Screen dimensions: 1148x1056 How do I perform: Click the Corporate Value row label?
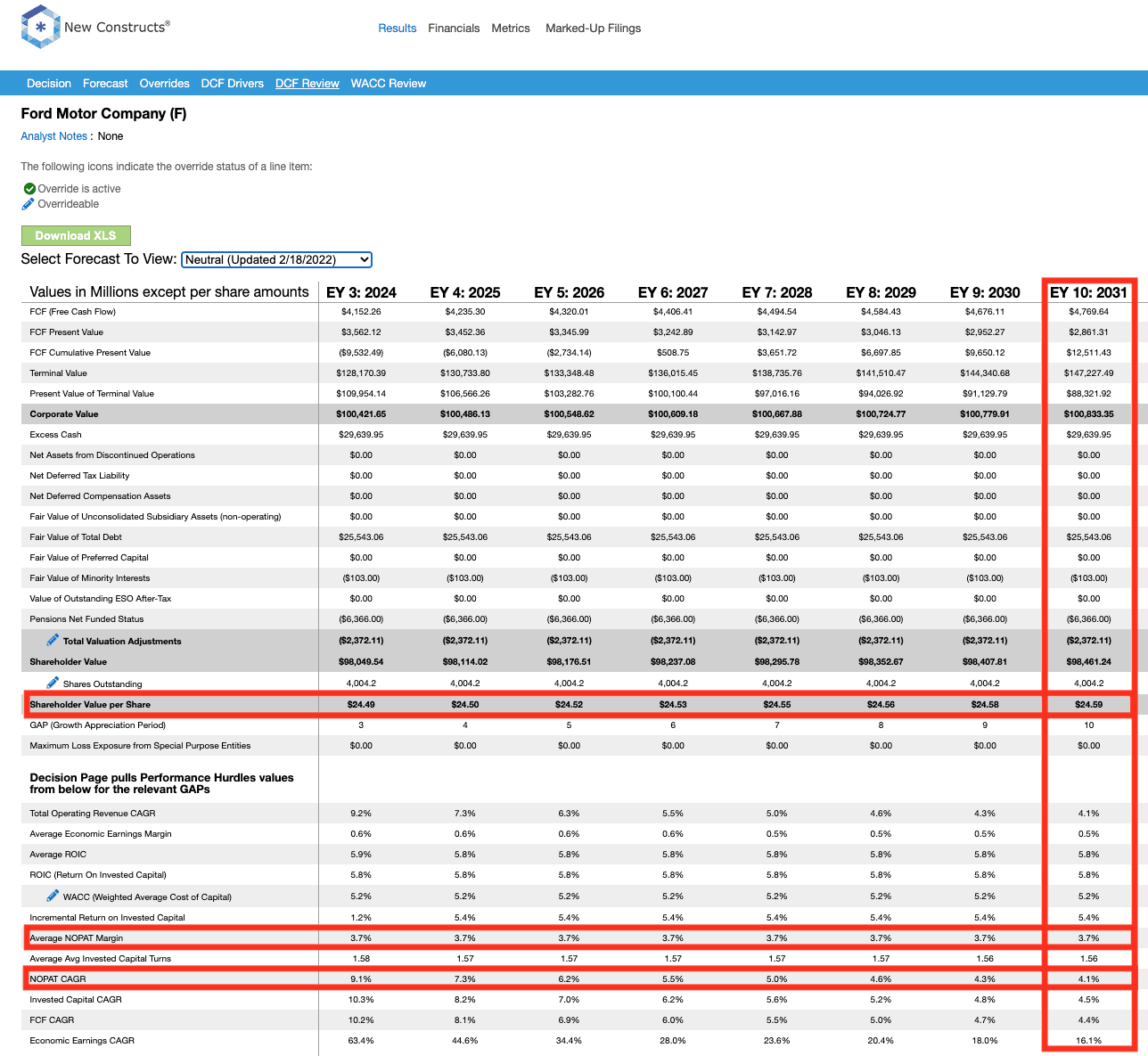point(64,414)
